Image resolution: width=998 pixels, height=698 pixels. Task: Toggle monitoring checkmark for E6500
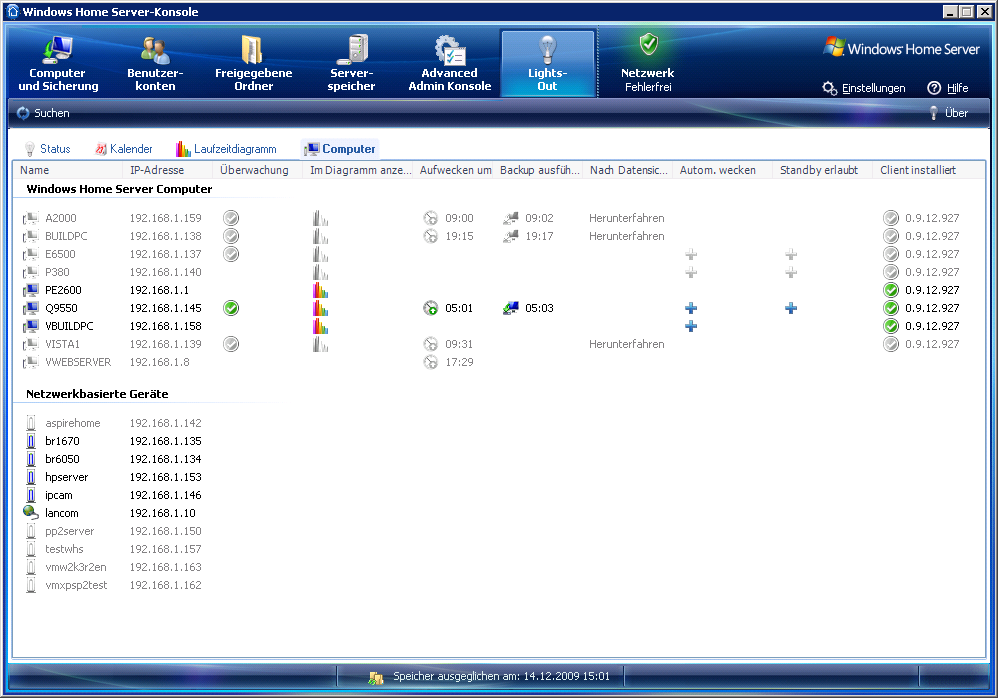[x=231, y=254]
